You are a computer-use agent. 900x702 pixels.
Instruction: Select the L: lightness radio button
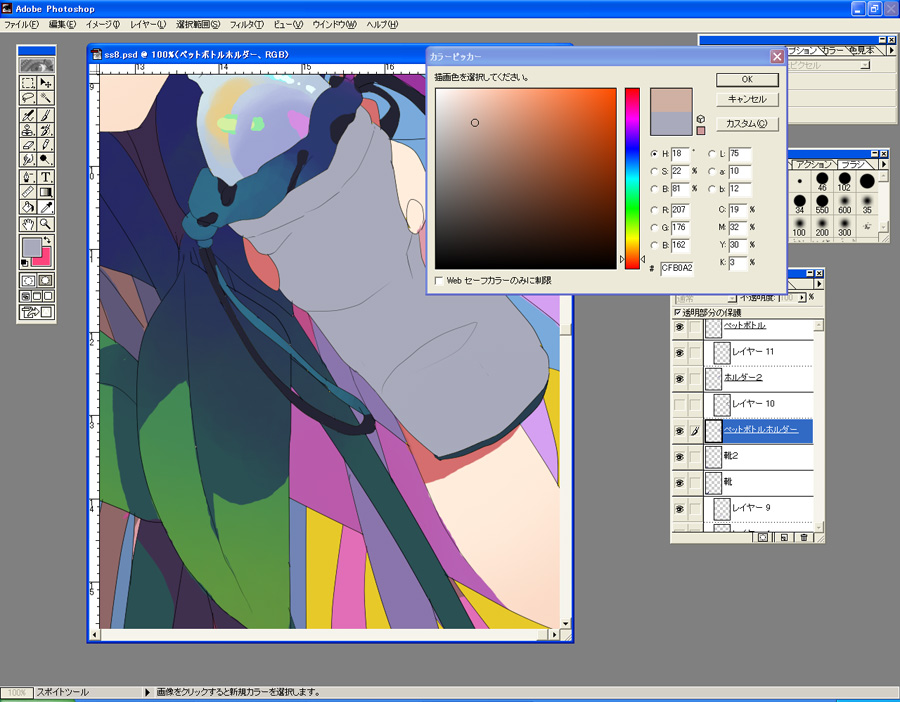point(712,154)
